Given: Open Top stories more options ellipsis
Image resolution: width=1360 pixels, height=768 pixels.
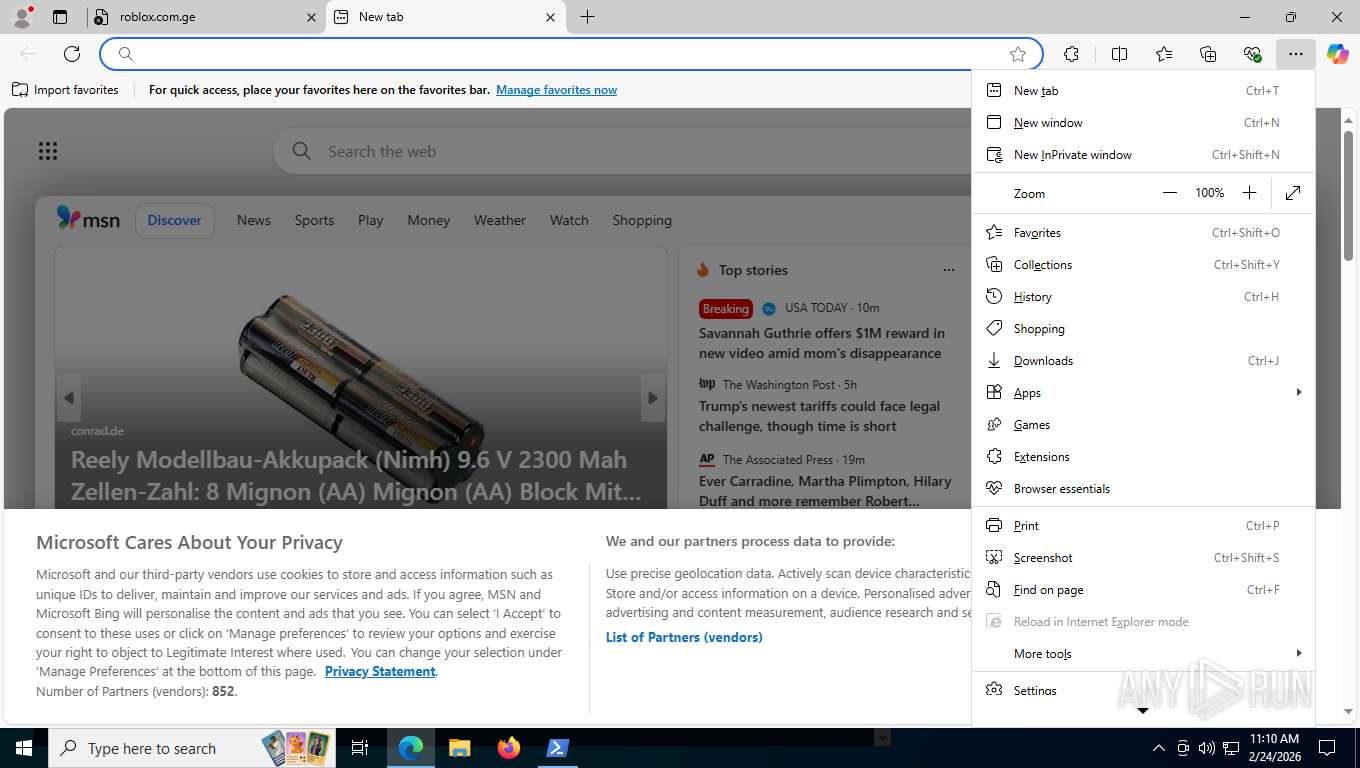Looking at the screenshot, I should (948, 270).
